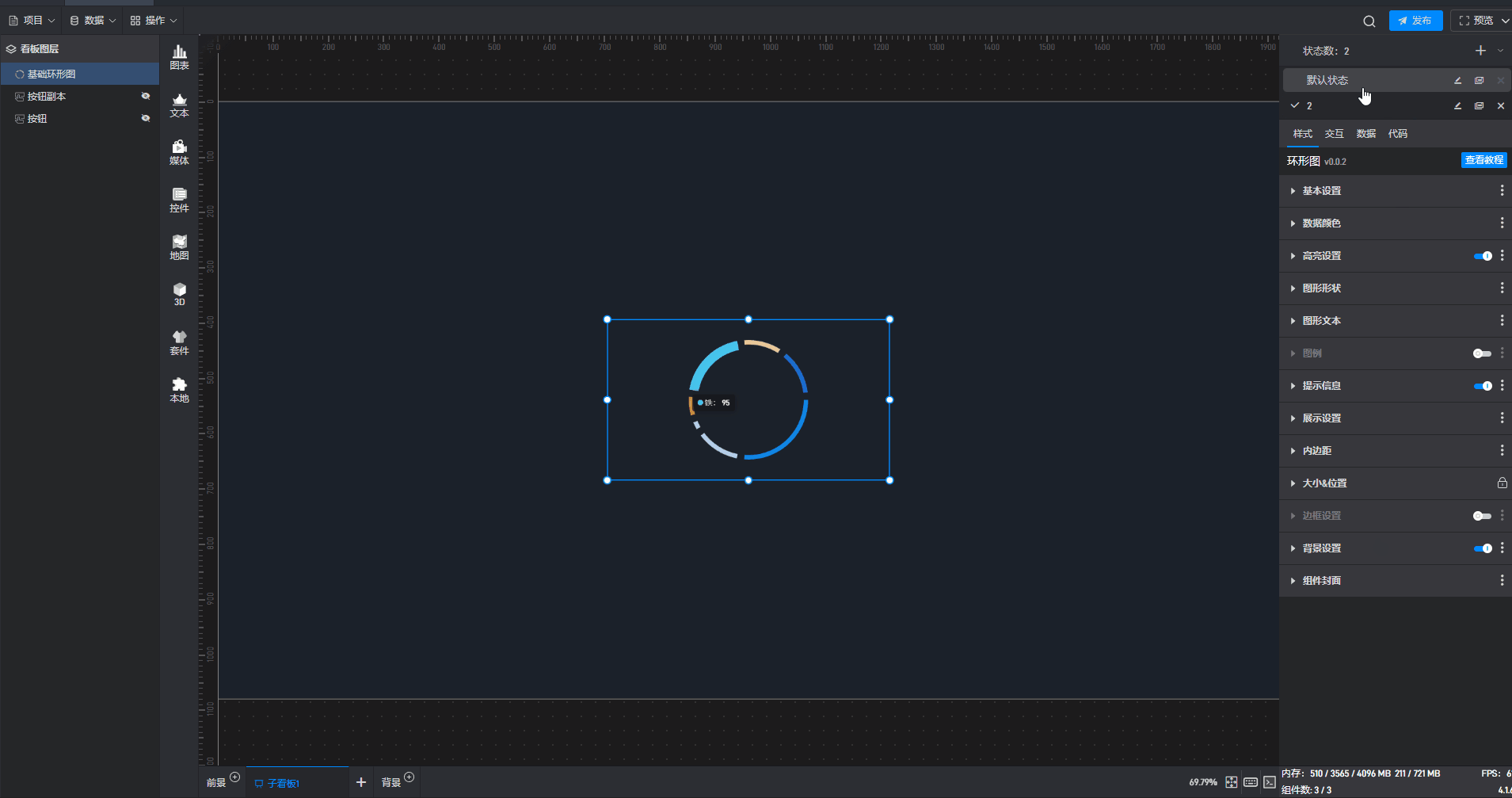This screenshot has width=1512, height=798.
Task: Open the 文本 text components icon
Action: 180,105
